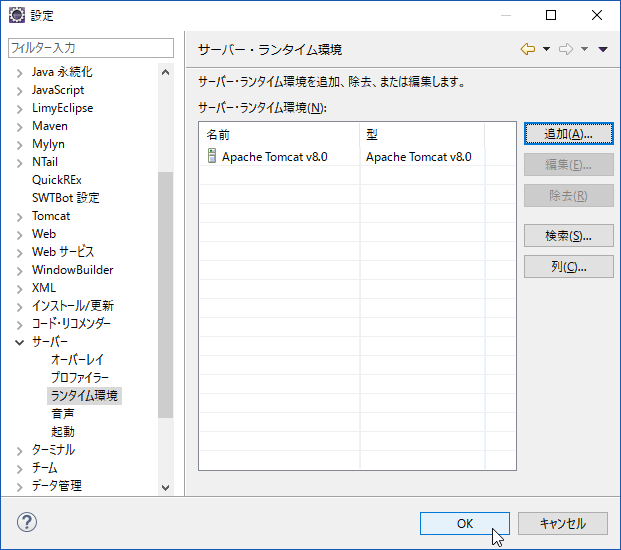Expand the Tomcat tree node
Viewport: 621px width, 550px height.
tap(19, 217)
